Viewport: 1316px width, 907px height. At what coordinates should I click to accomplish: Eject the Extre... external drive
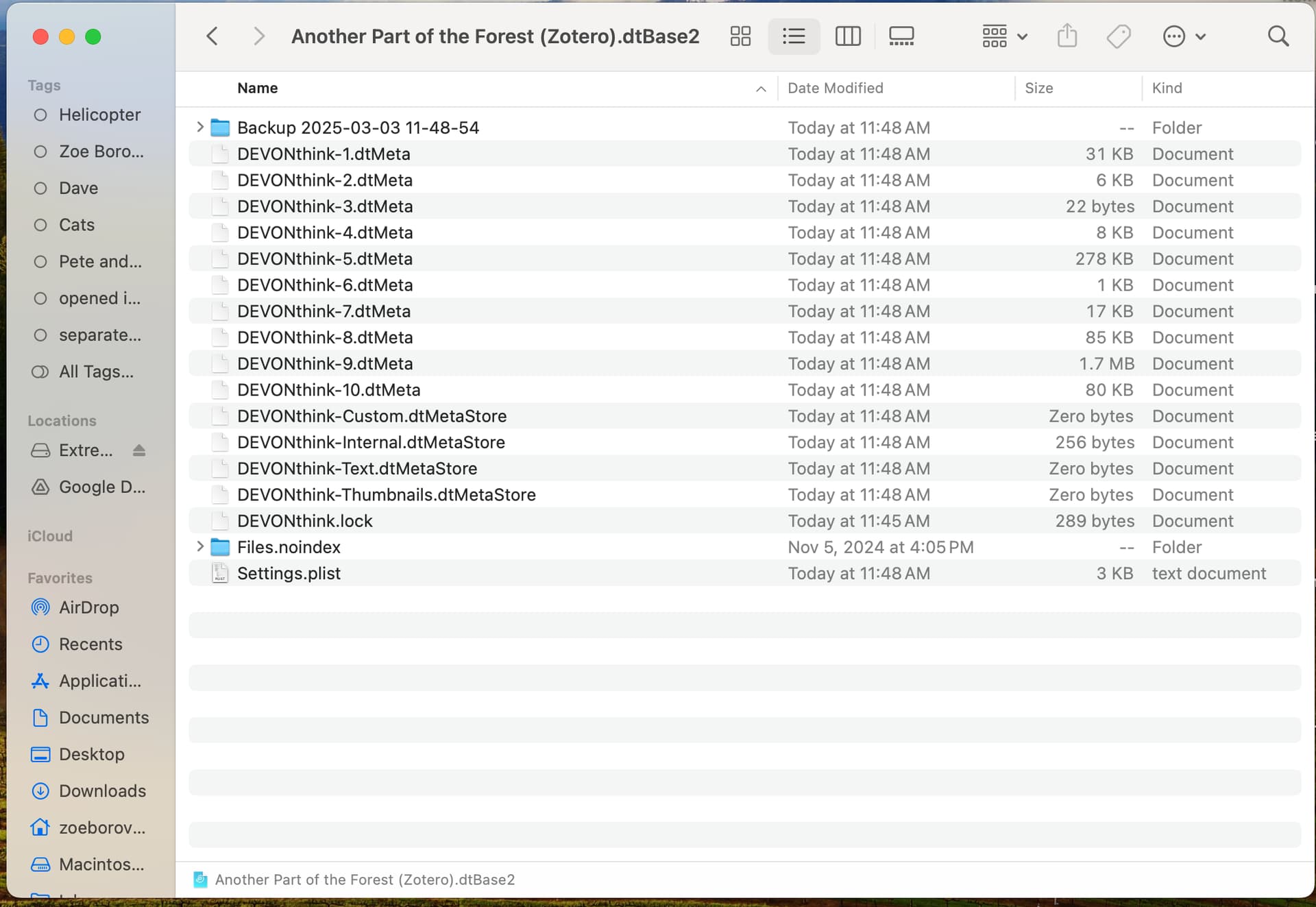(x=139, y=450)
